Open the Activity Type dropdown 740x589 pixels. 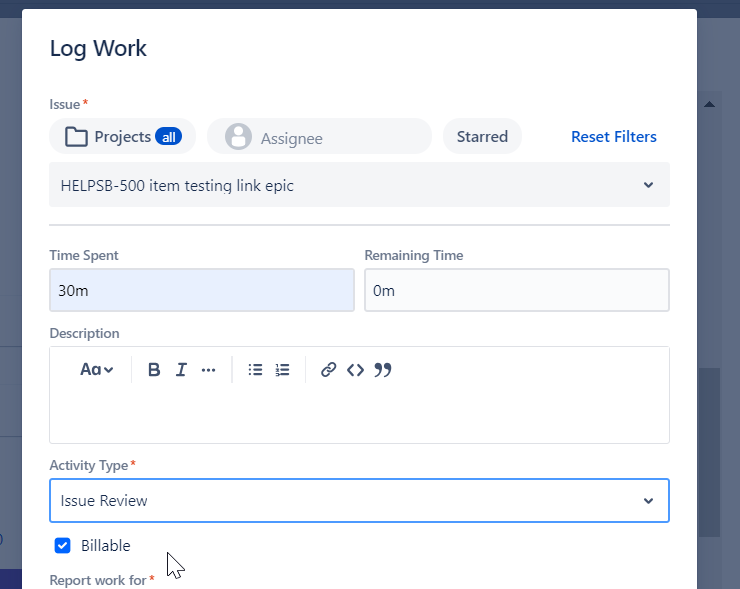tap(359, 500)
